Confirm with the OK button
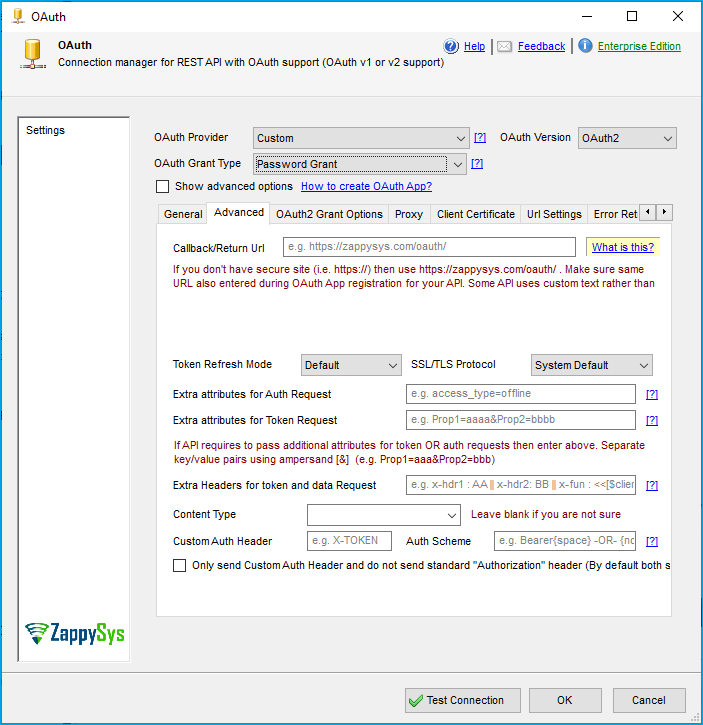The image size is (703, 725). [x=565, y=700]
